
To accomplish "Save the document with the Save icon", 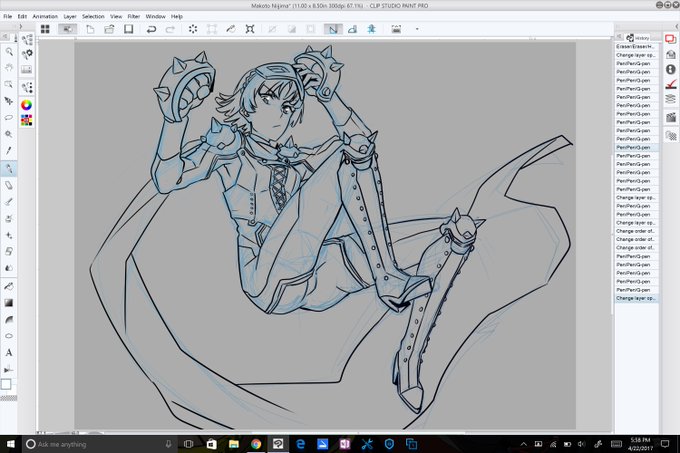I will point(128,29).
